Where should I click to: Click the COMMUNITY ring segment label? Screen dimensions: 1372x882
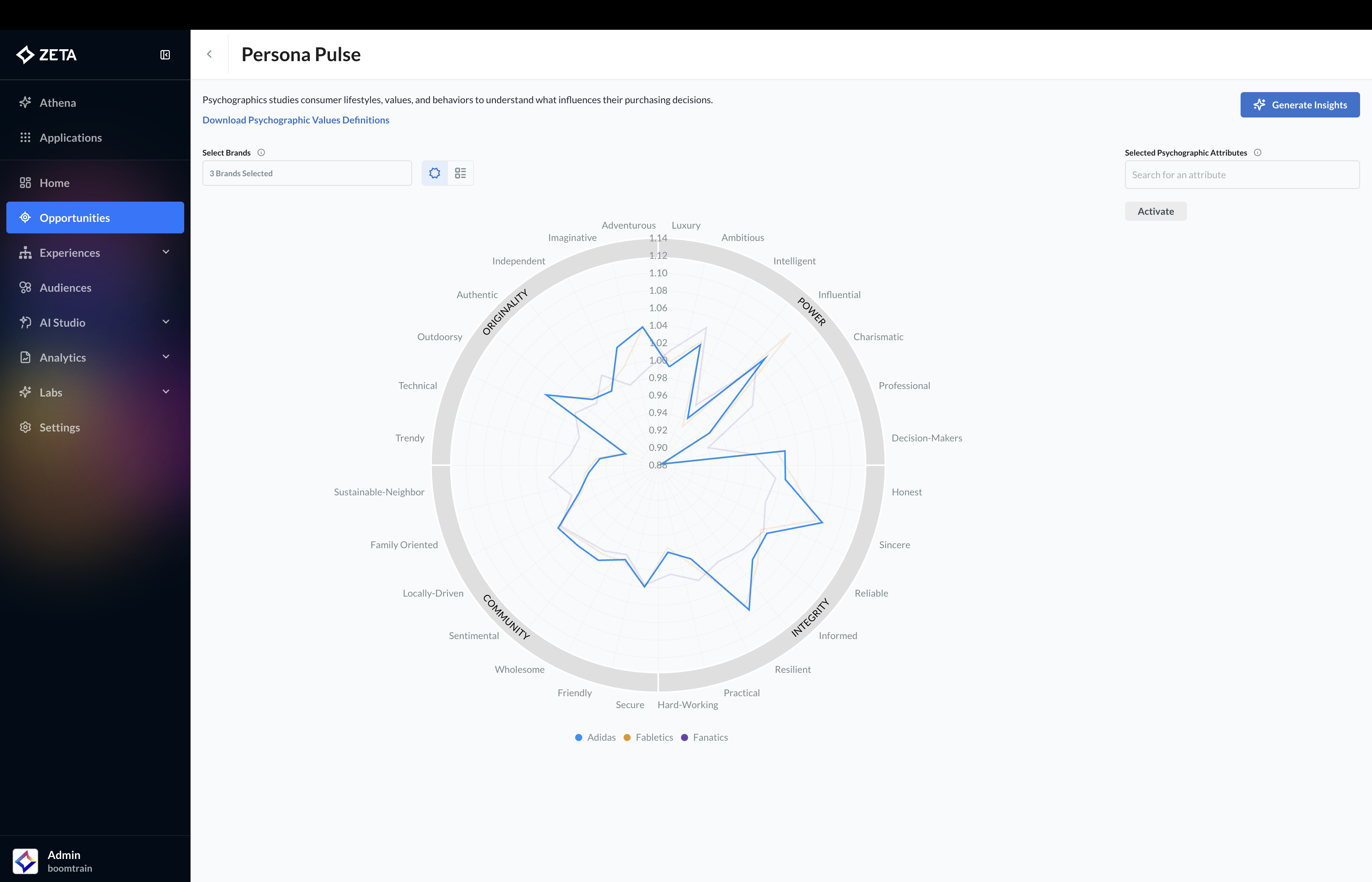coord(506,617)
